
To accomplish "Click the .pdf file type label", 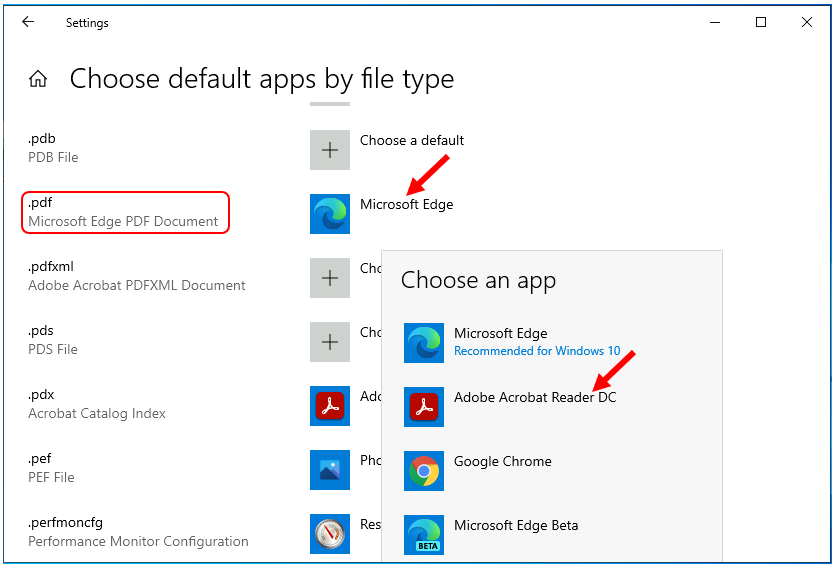I will pos(41,203).
